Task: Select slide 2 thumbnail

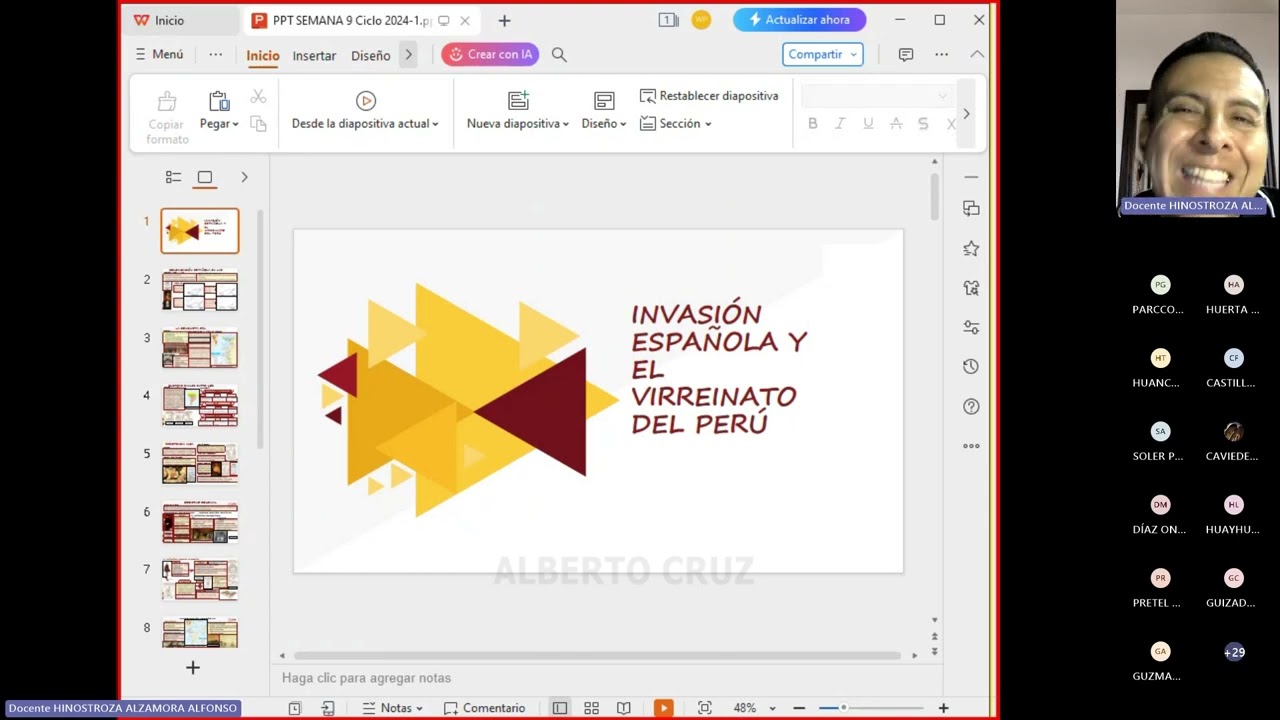Action: (x=200, y=291)
